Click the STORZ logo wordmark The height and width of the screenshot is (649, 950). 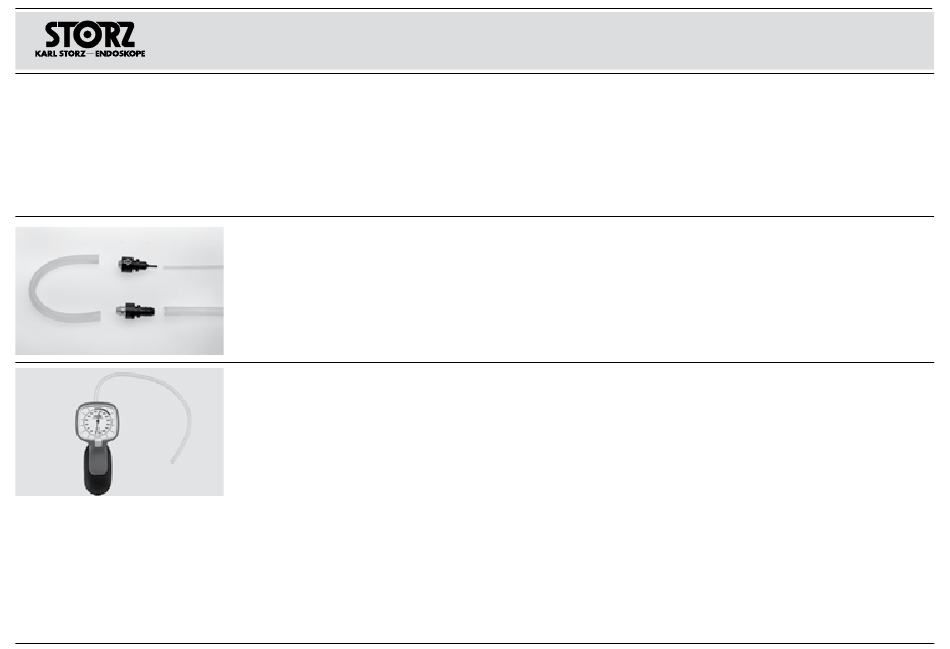pyautogui.click(x=90, y=35)
